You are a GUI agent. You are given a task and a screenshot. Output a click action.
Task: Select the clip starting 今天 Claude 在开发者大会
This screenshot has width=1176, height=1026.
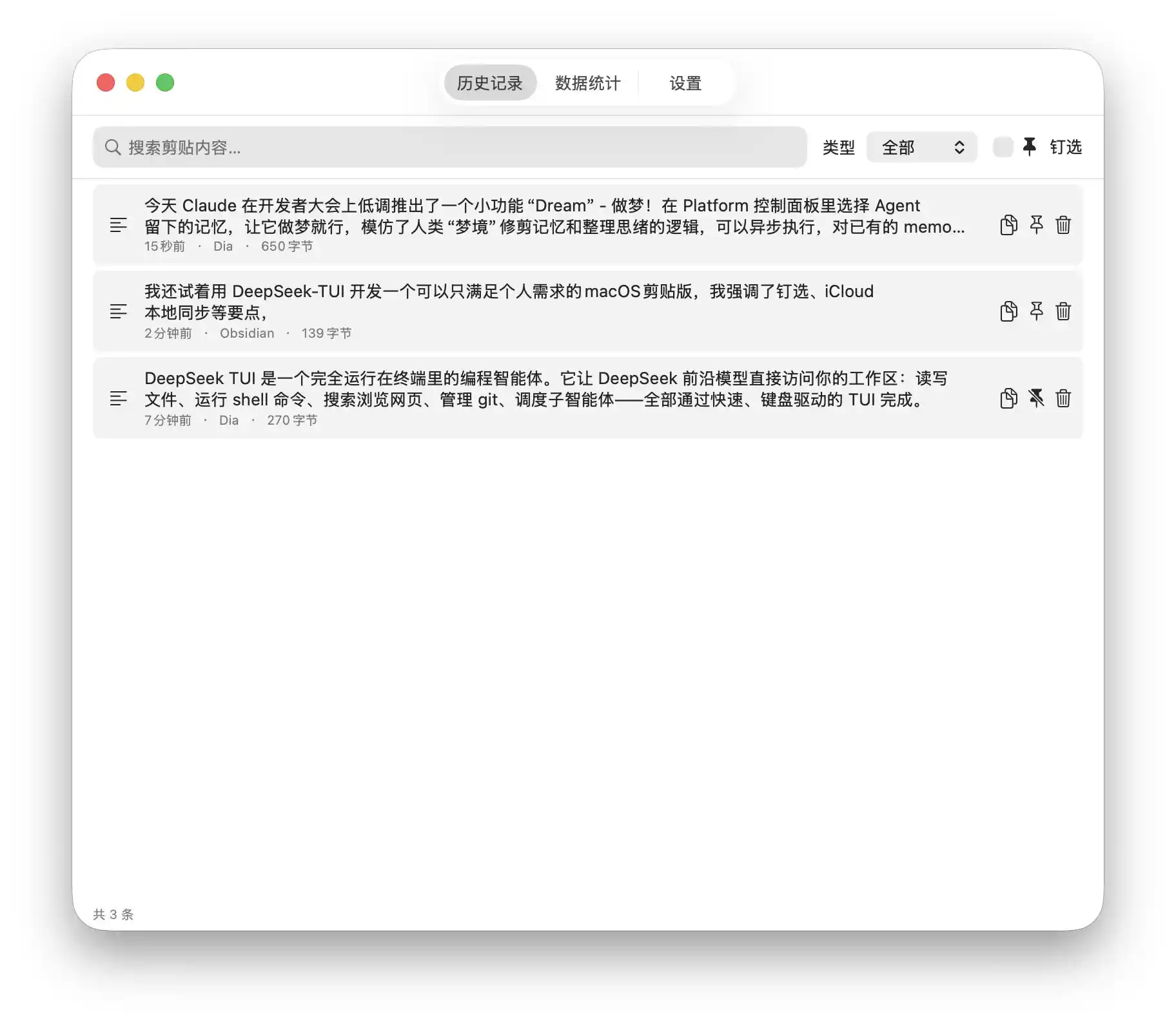pos(587,225)
